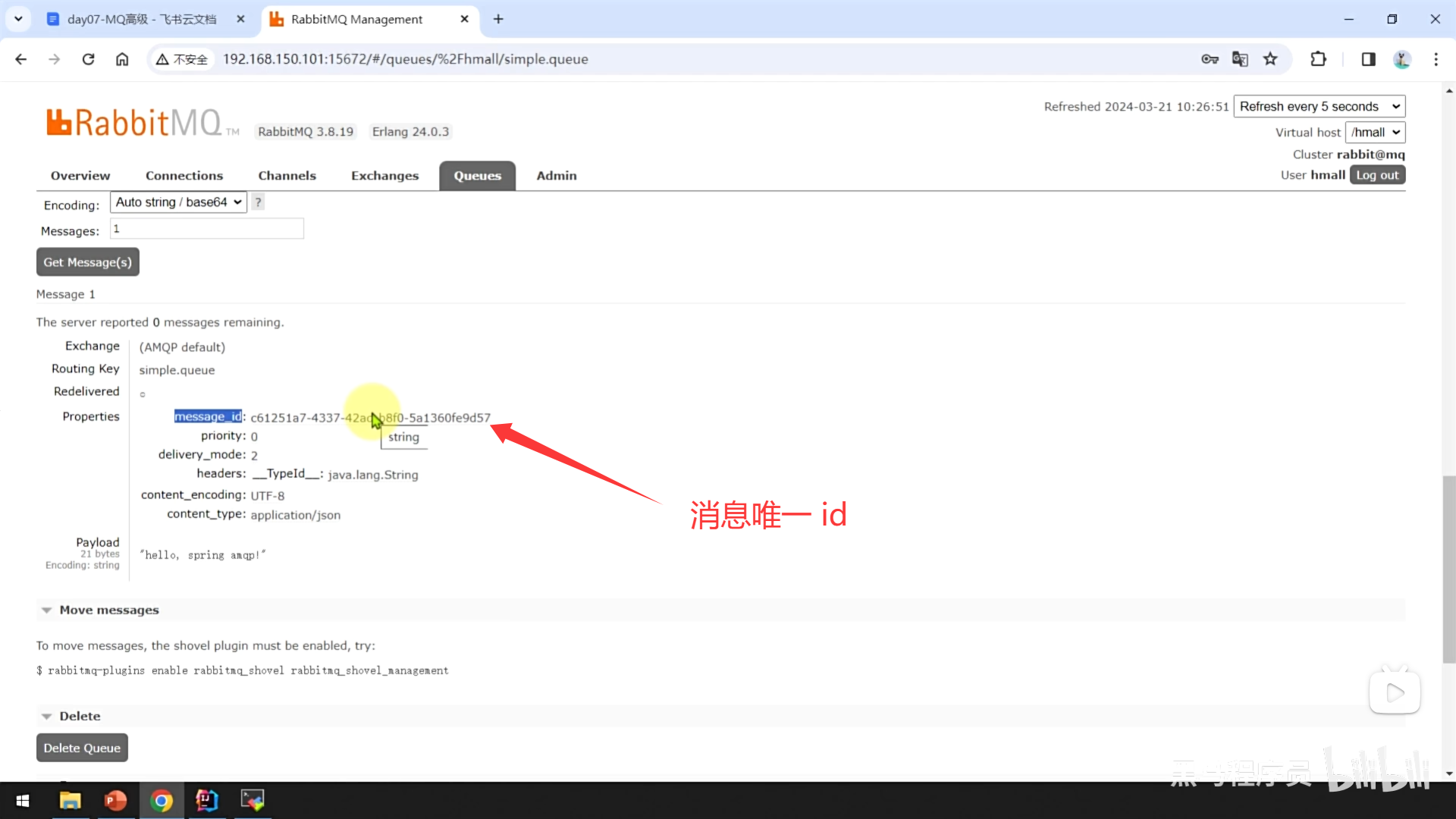Click the Get Message(s) button

(x=87, y=262)
